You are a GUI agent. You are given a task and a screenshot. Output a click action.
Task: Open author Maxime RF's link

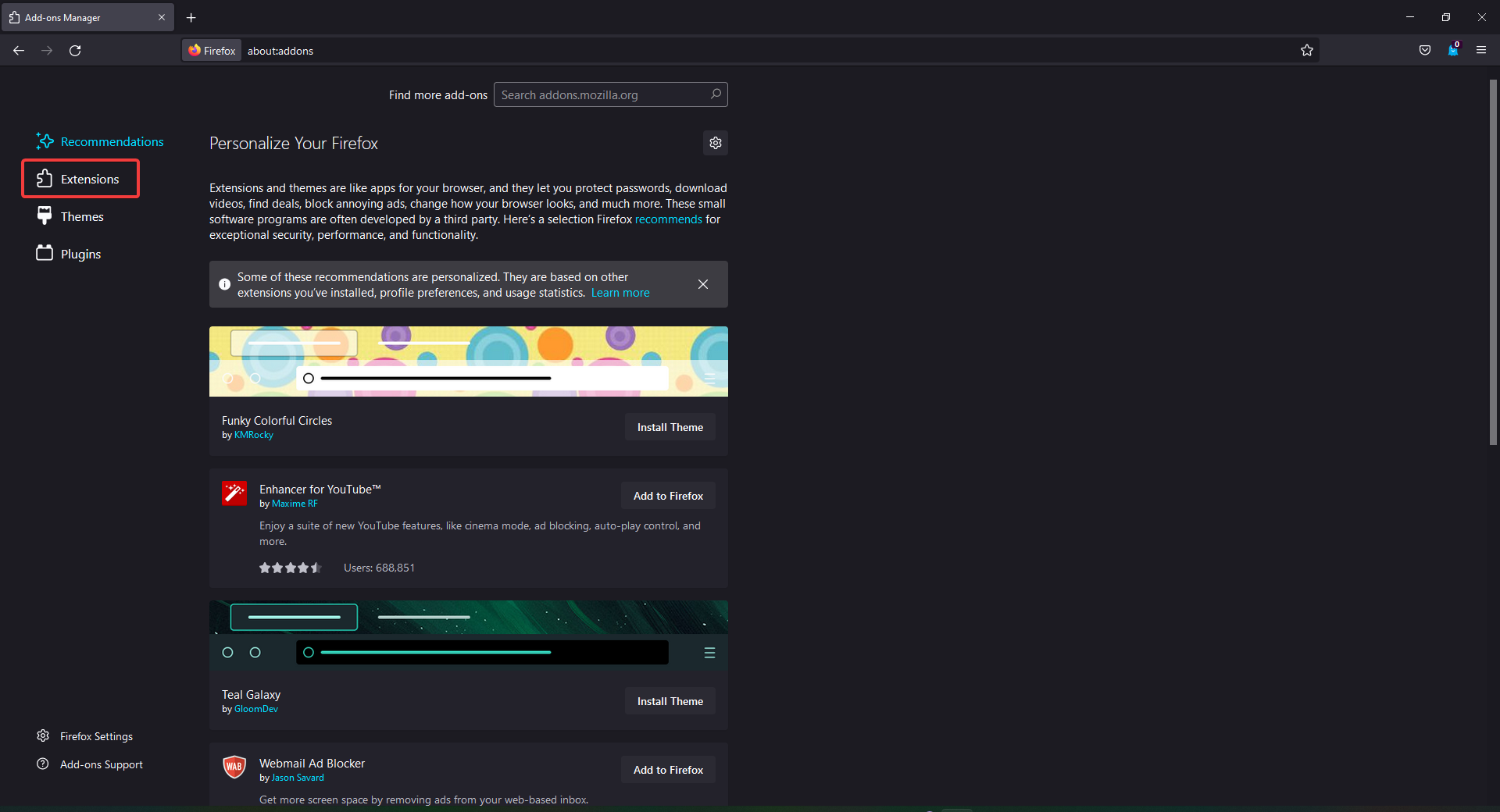pos(295,504)
